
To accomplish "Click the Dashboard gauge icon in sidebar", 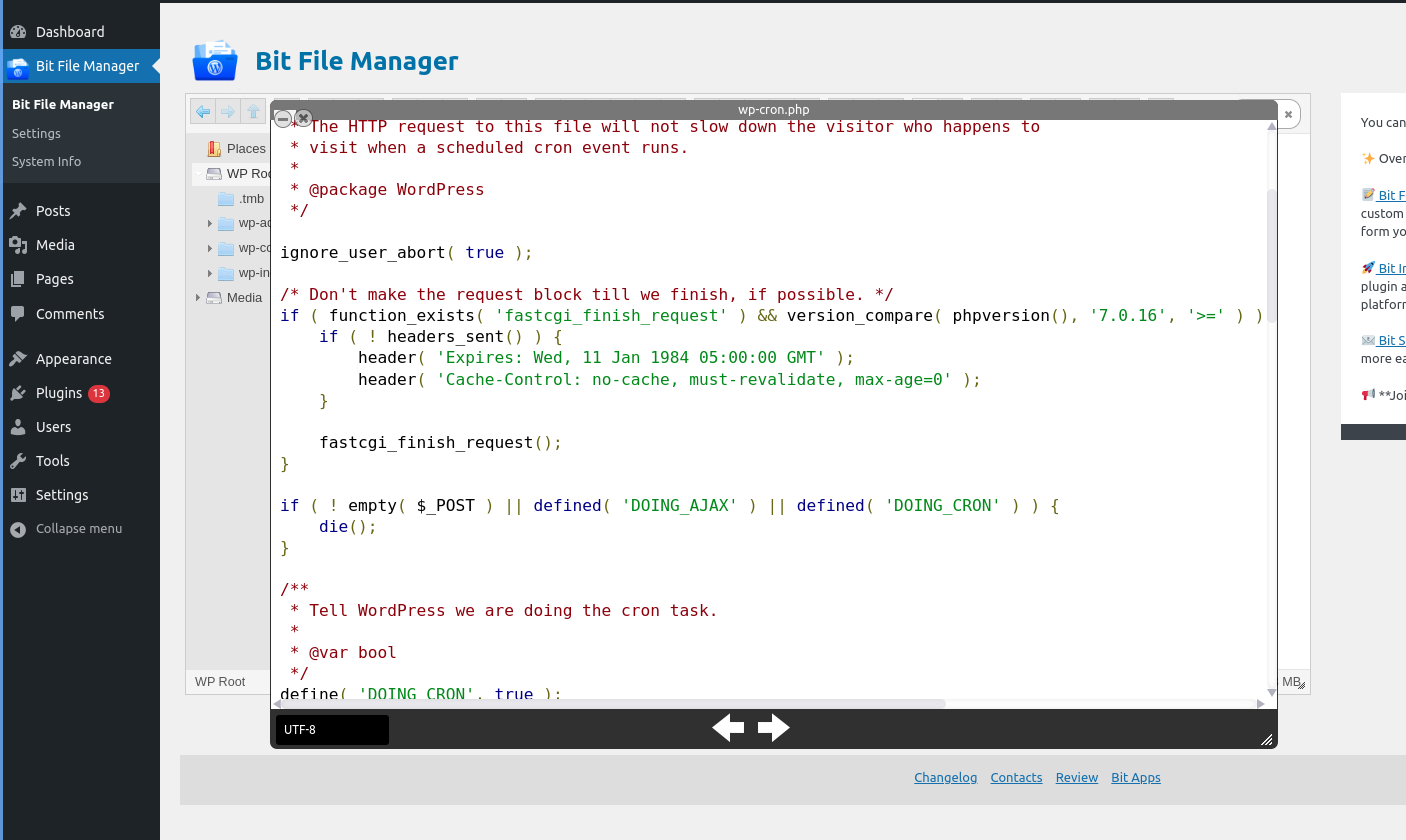I will 18,32.
